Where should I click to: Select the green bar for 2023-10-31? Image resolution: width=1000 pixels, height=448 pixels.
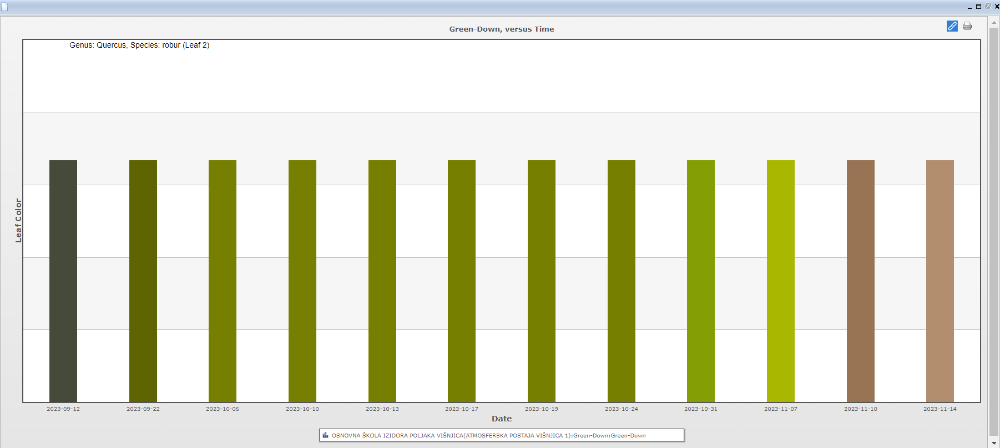pyautogui.click(x=701, y=280)
